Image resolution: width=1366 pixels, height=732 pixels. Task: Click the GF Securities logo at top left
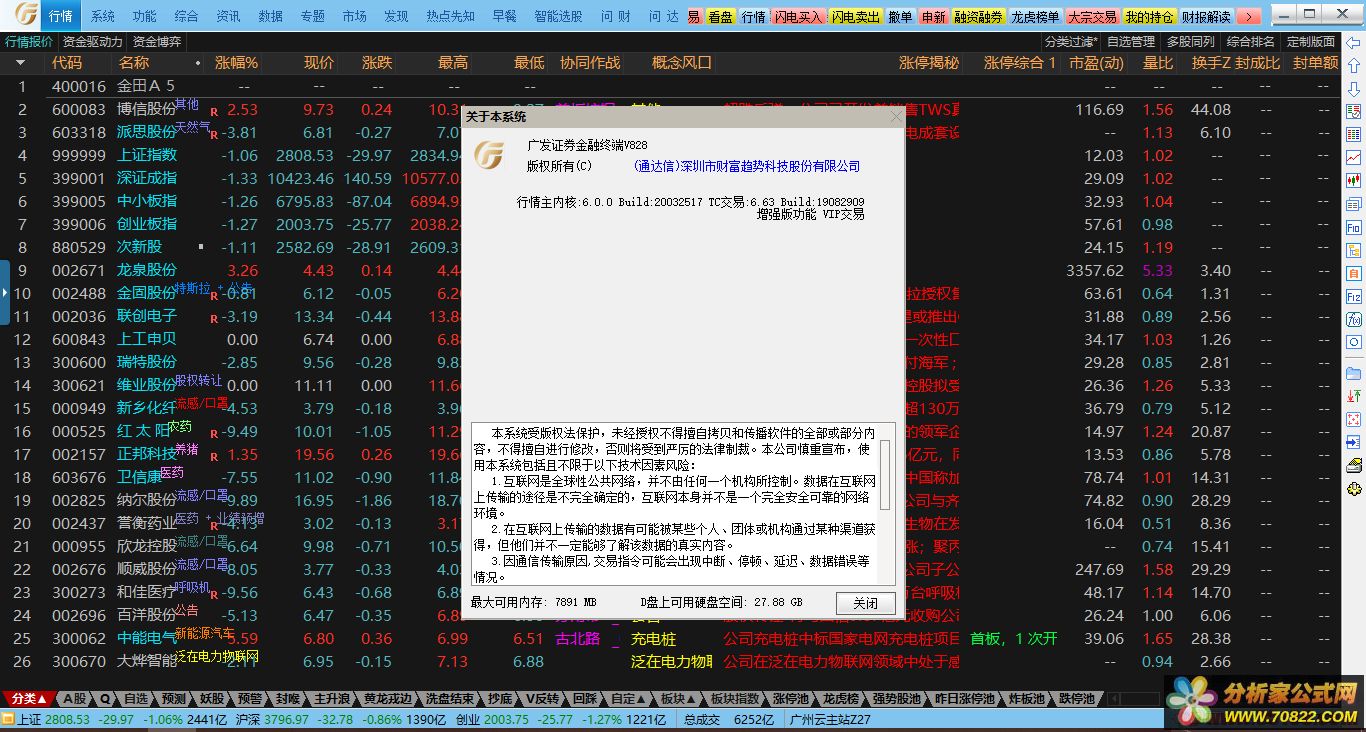[26, 16]
